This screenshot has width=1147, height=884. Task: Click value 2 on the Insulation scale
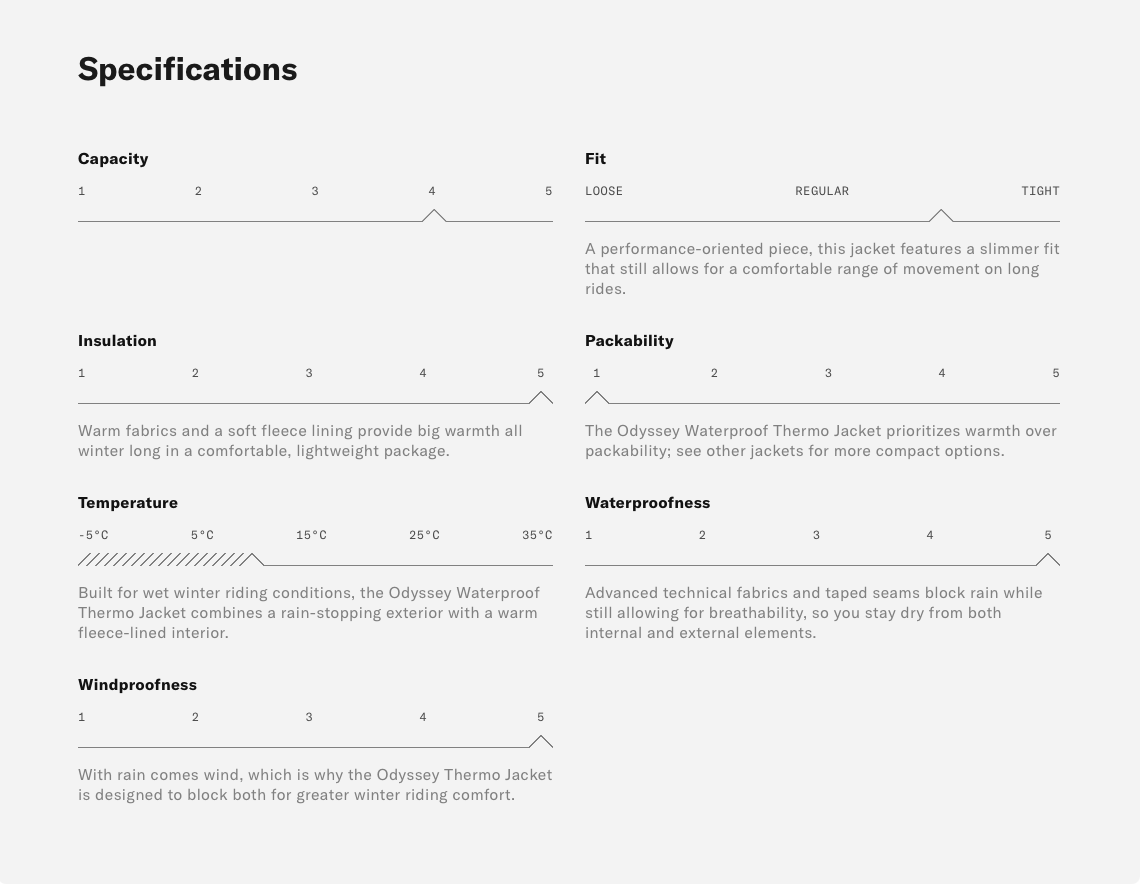point(195,373)
